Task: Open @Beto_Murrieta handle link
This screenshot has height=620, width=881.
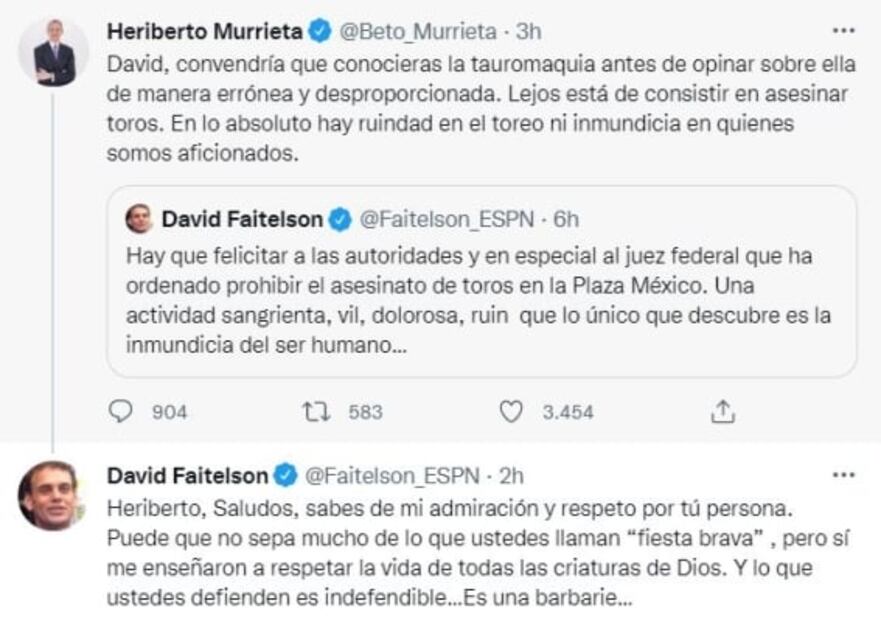Action: pos(413,31)
